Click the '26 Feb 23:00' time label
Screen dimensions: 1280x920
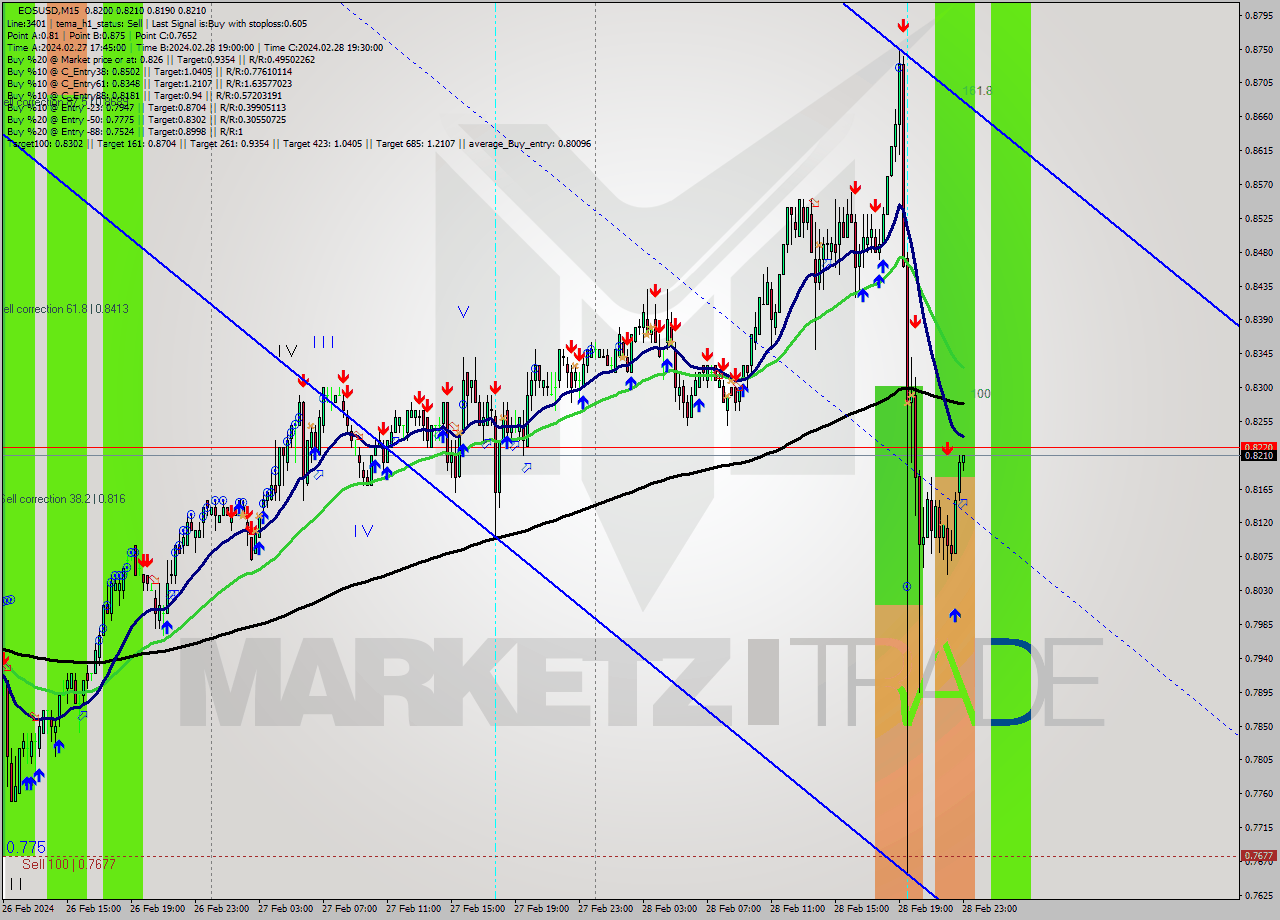coord(221,909)
